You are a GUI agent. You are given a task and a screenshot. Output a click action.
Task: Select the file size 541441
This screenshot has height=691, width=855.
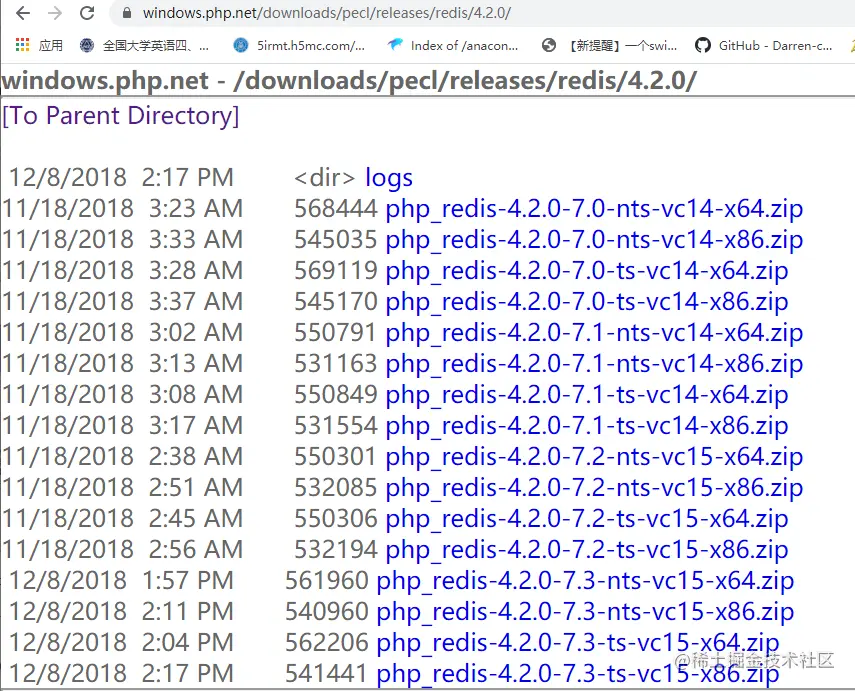coord(327,674)
